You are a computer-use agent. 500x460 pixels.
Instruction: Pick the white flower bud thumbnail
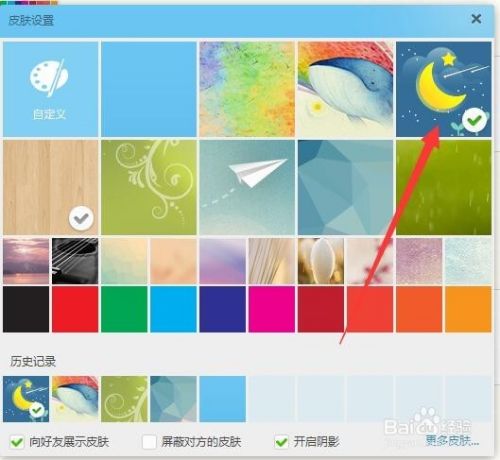(x=321, y=261)
